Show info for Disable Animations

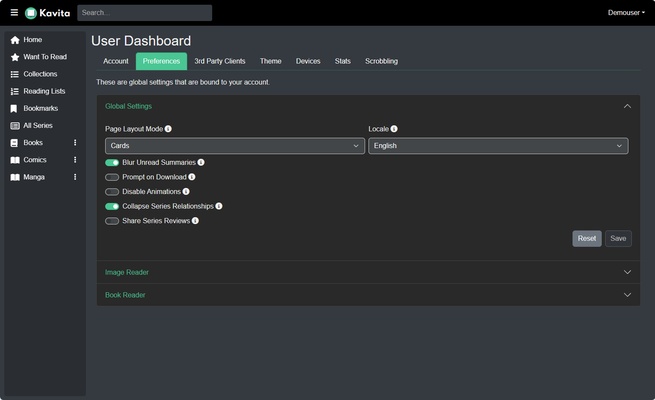pyautogui.click(x=186, y=191)
